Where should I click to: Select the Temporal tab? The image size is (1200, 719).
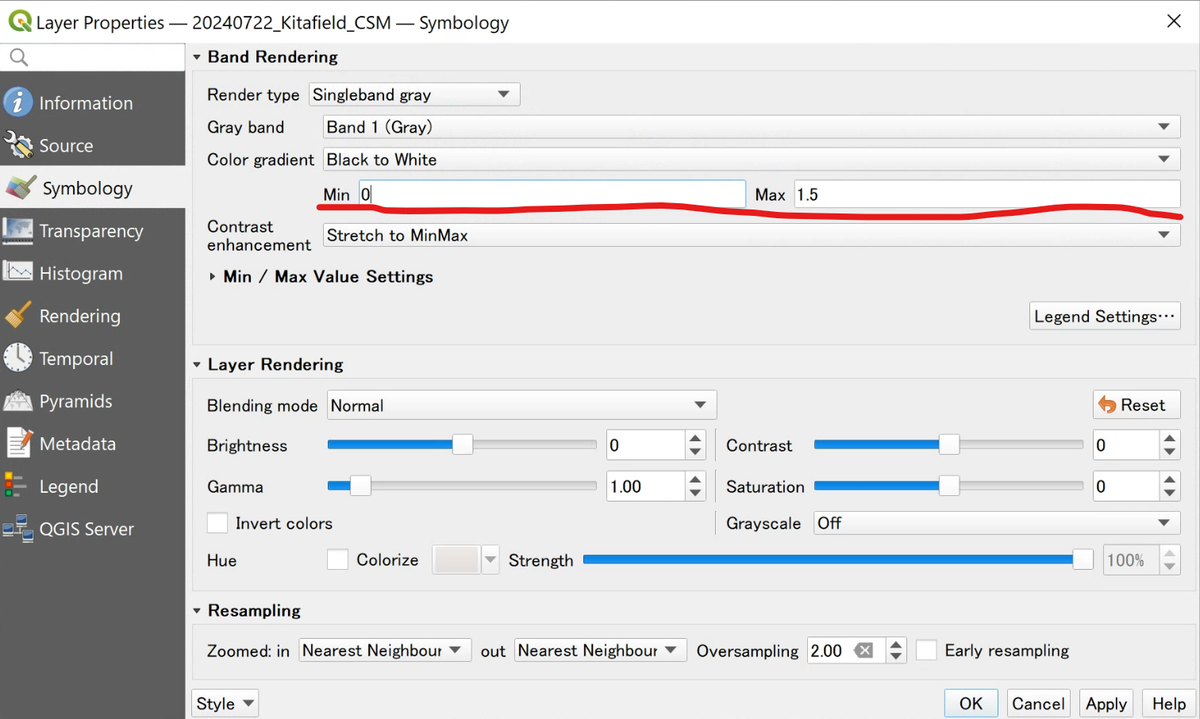coord(92,358)
